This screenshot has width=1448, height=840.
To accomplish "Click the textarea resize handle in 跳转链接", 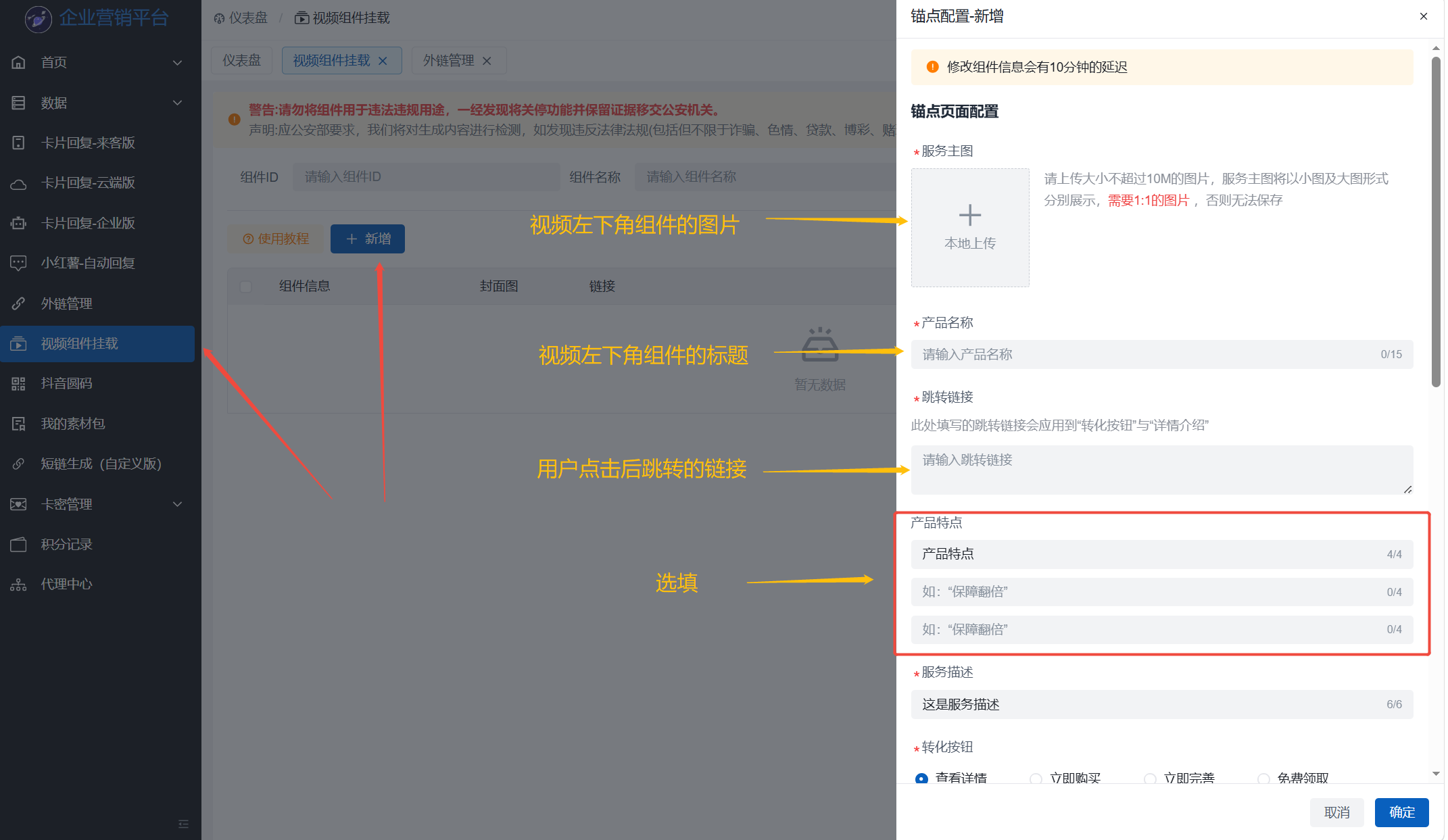I will coord(1407,489).
